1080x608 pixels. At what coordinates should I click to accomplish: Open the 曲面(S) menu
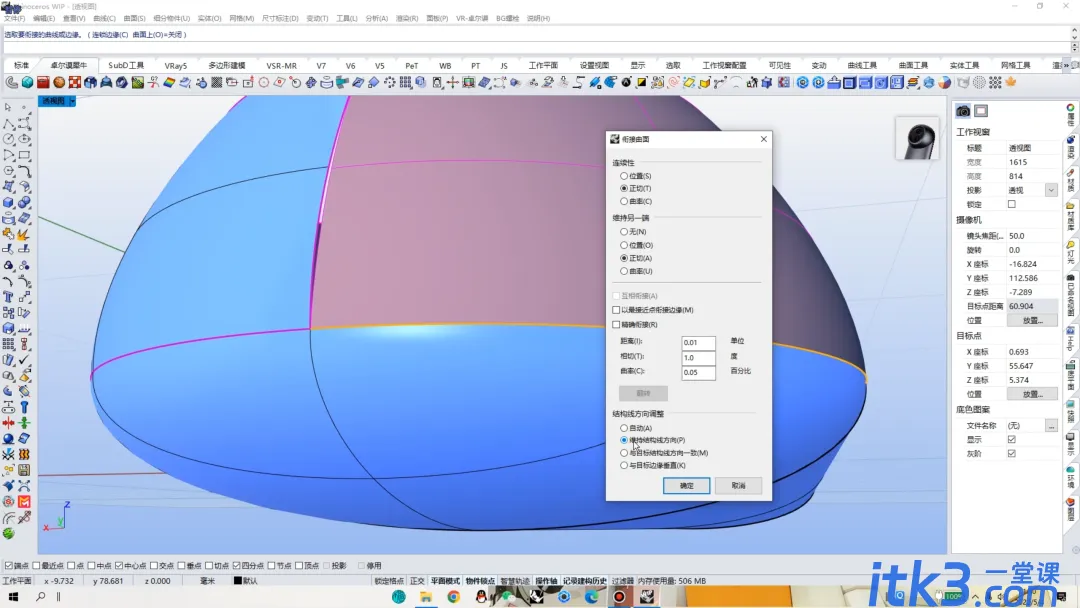pyautogui.click(x=134, y=19)
